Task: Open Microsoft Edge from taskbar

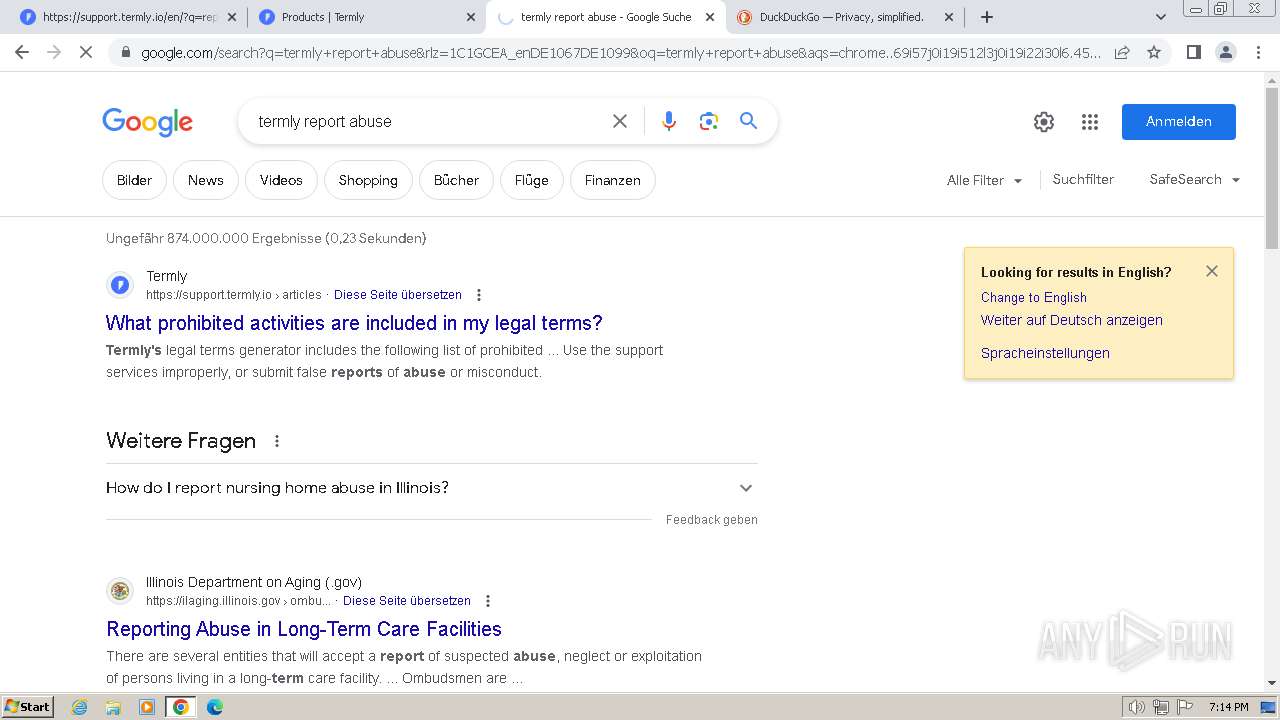Action: tap(215, 707)
